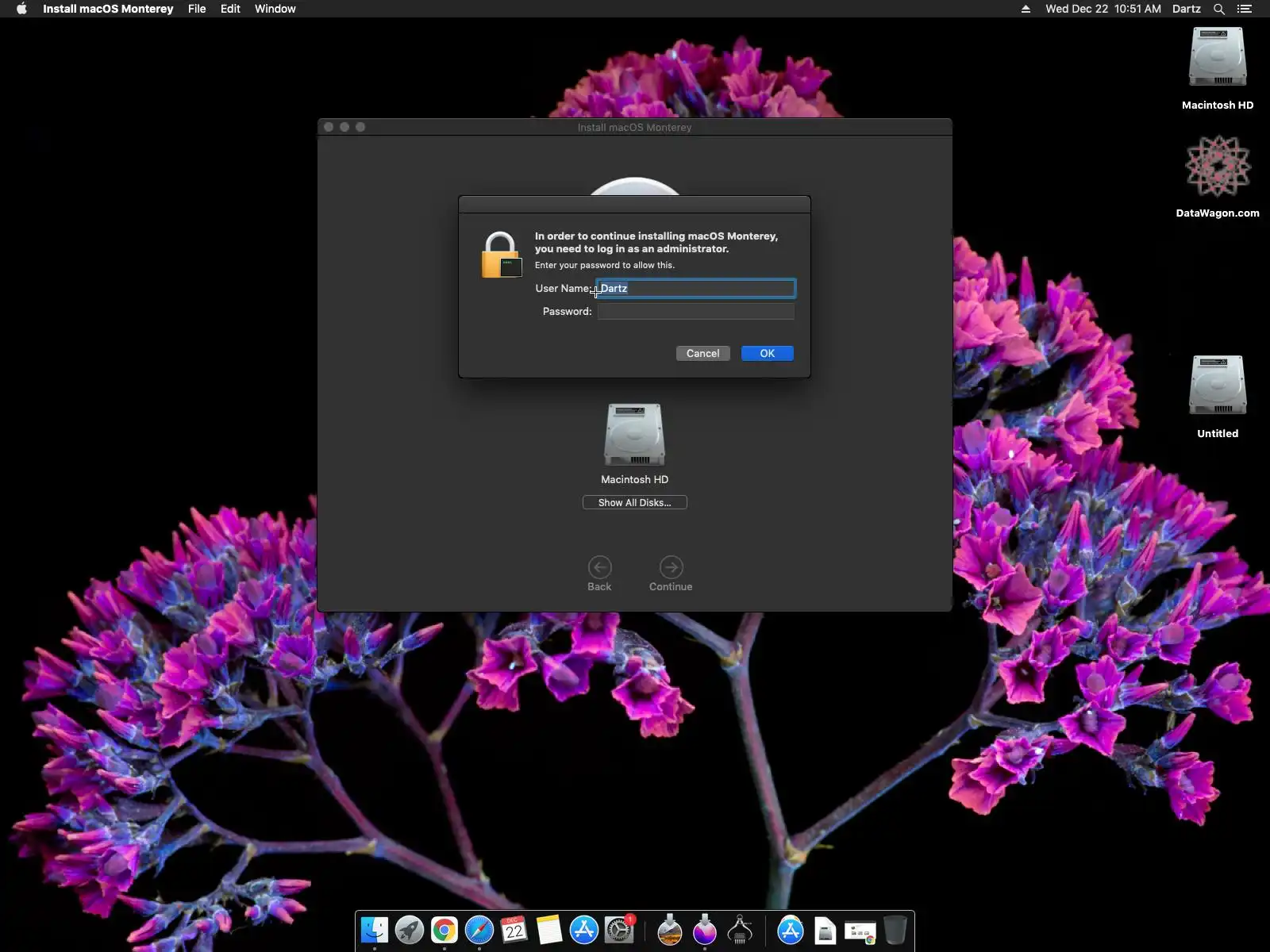The height and width of the screenshot is (952, 1270).
Task: Go Back in the installer window
Action: pyautogui.click(x=599, y=574)
